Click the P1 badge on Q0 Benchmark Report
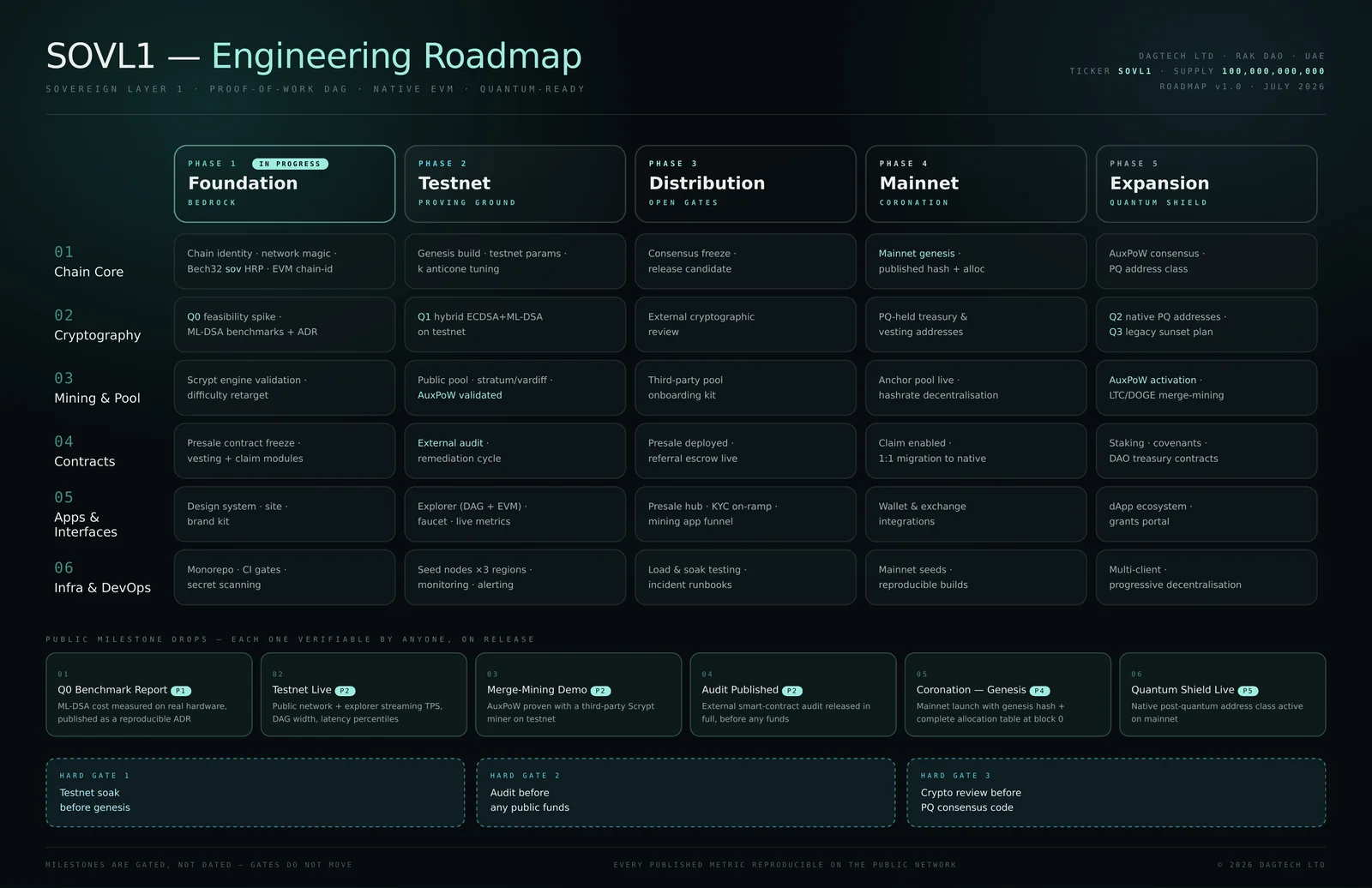1372x888 pixels. coord(181,691)
